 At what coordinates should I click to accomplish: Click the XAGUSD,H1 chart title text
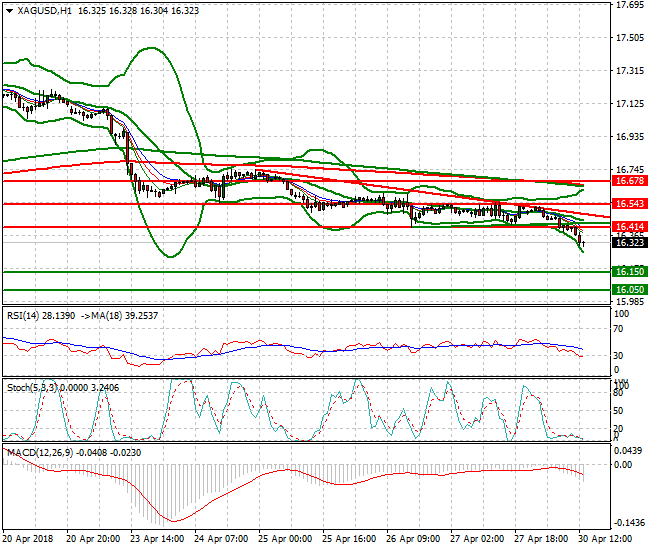[38, 10]
